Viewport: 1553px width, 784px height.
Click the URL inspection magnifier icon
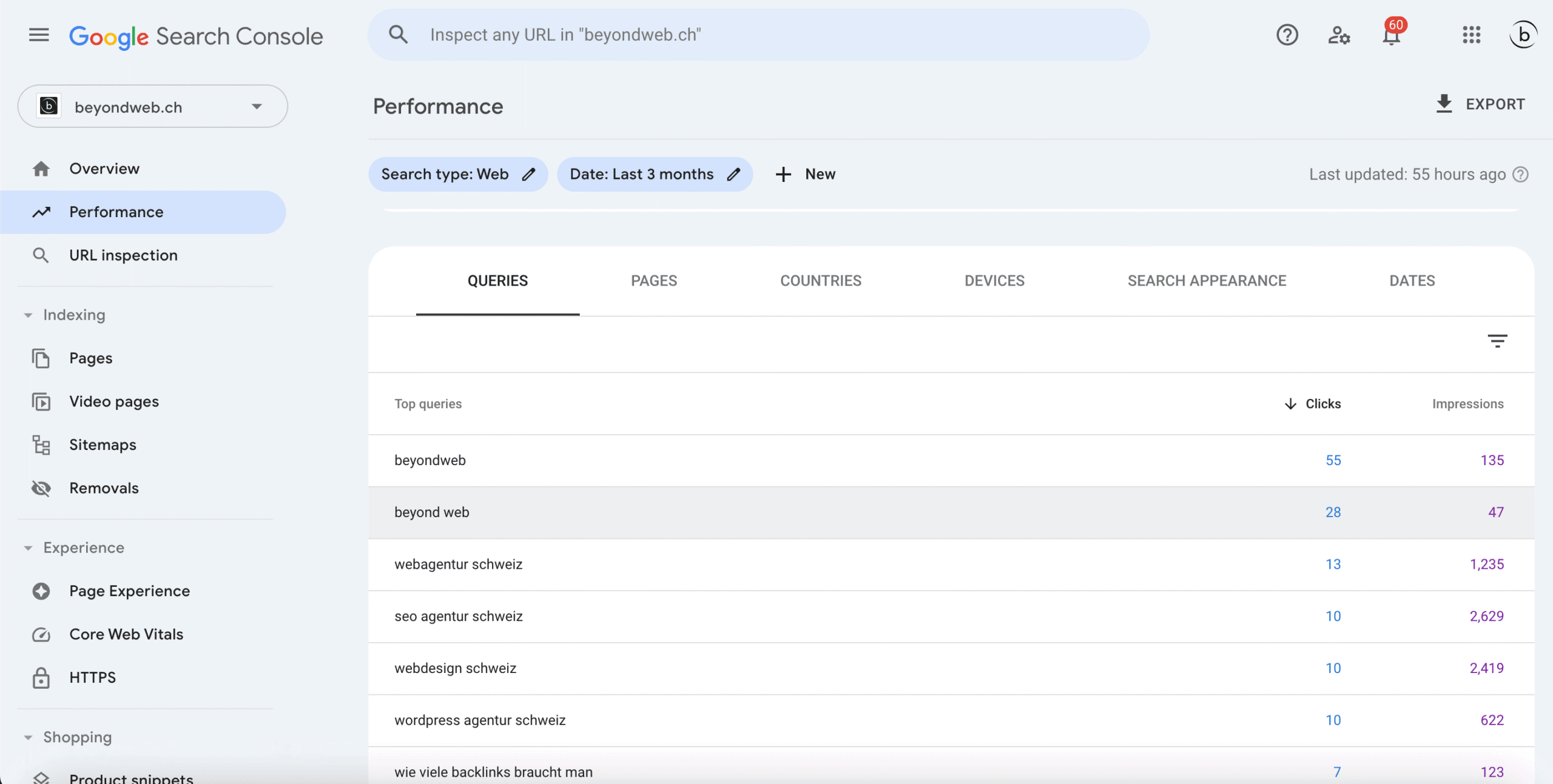41,255
